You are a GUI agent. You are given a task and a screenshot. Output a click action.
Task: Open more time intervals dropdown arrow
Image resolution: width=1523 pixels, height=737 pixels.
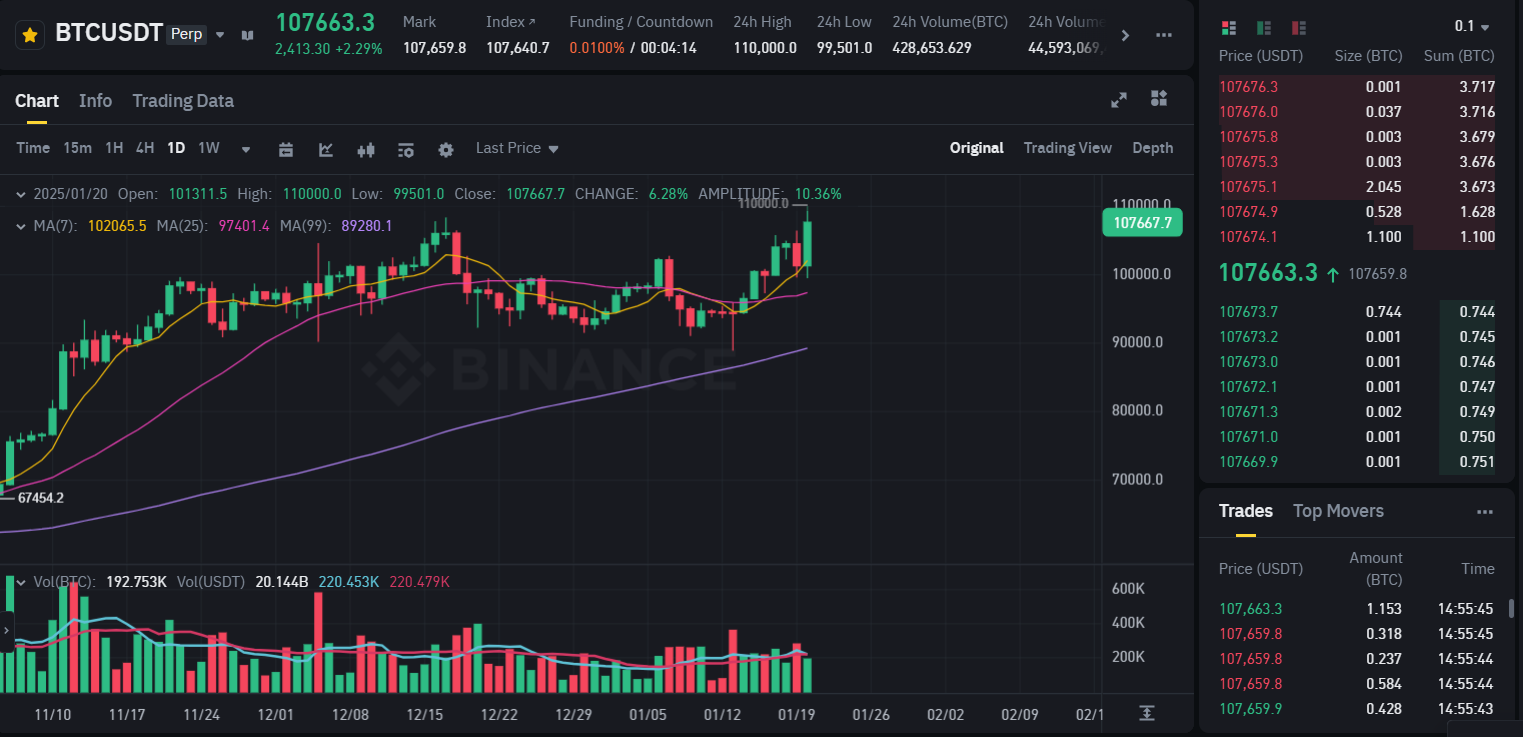tap(246, 150)
